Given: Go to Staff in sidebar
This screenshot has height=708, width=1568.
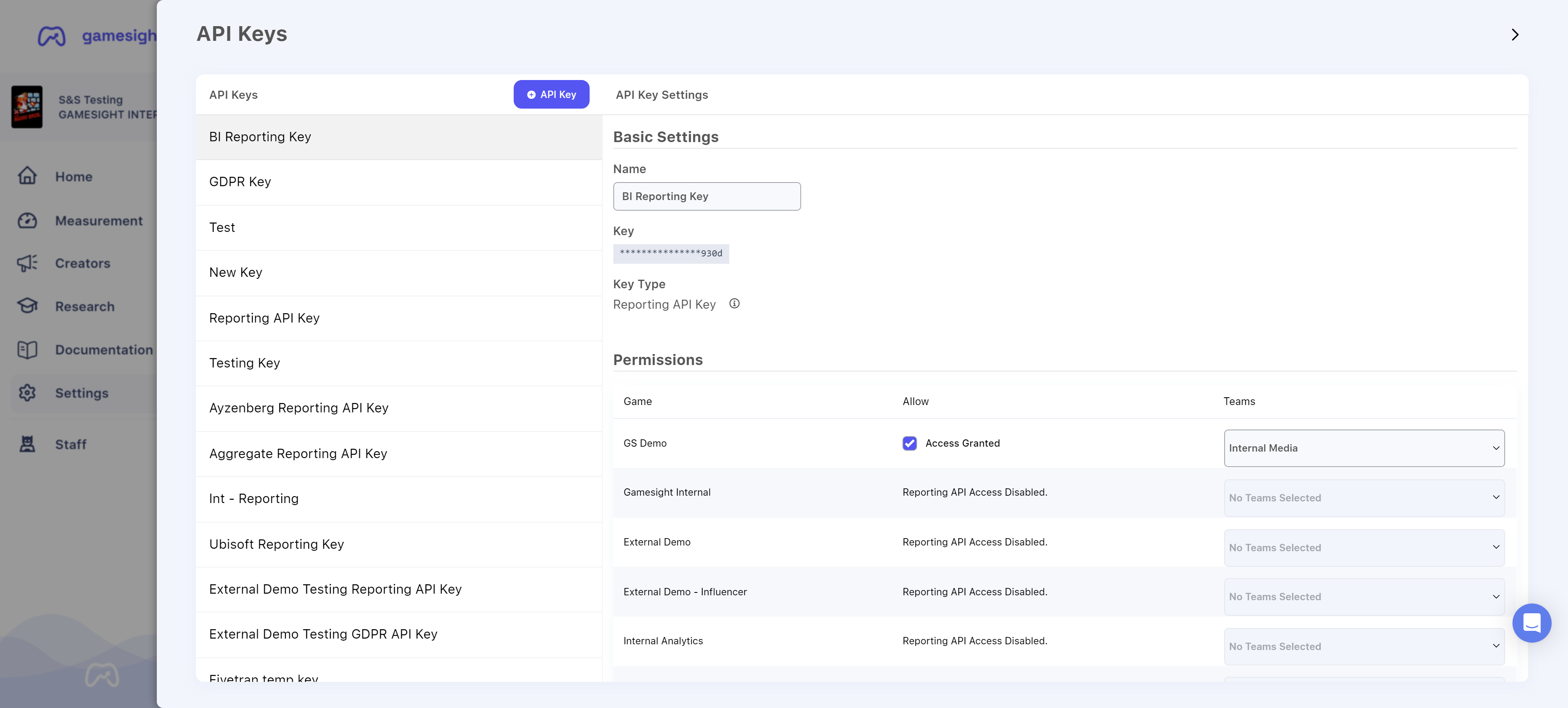Looking at the screenshot, I should (x=71, y=444).
